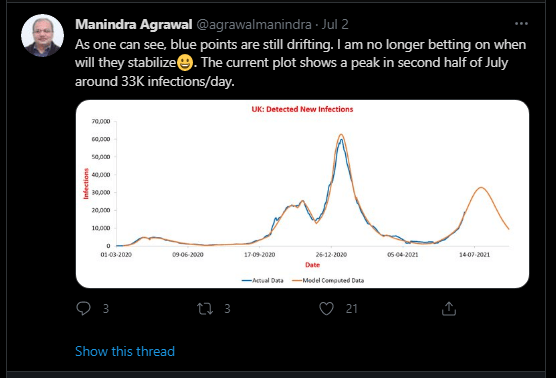Click the chart title UK: Detected New Infections

[302, 109]
